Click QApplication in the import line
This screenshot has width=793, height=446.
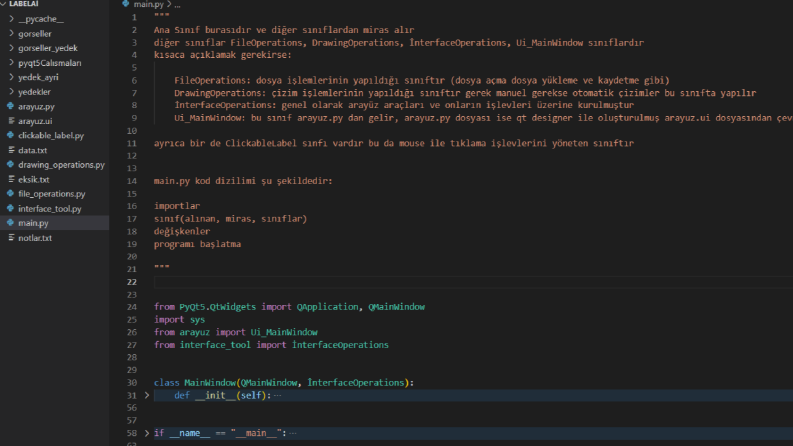327,307
